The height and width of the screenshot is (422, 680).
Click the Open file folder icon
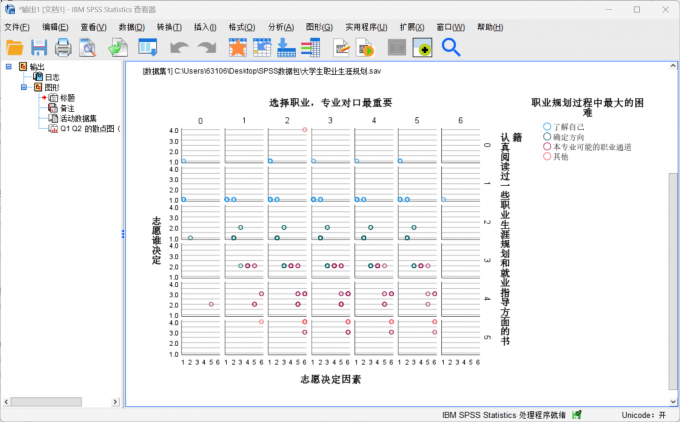[x=15, y=47]
